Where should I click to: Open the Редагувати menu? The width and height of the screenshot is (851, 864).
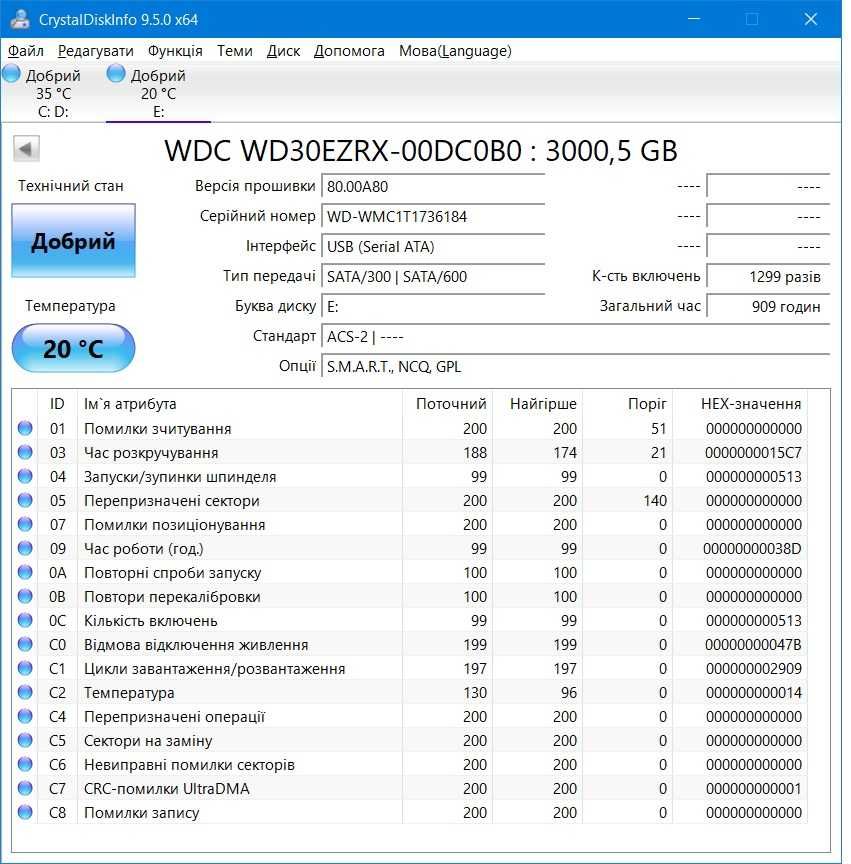(95, 51)
